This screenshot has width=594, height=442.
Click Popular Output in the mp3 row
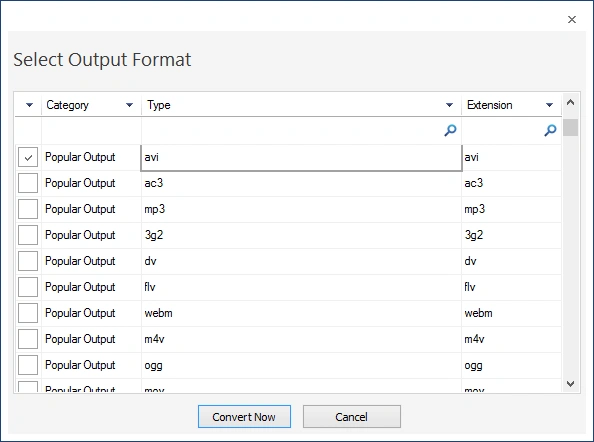(80, 209)
